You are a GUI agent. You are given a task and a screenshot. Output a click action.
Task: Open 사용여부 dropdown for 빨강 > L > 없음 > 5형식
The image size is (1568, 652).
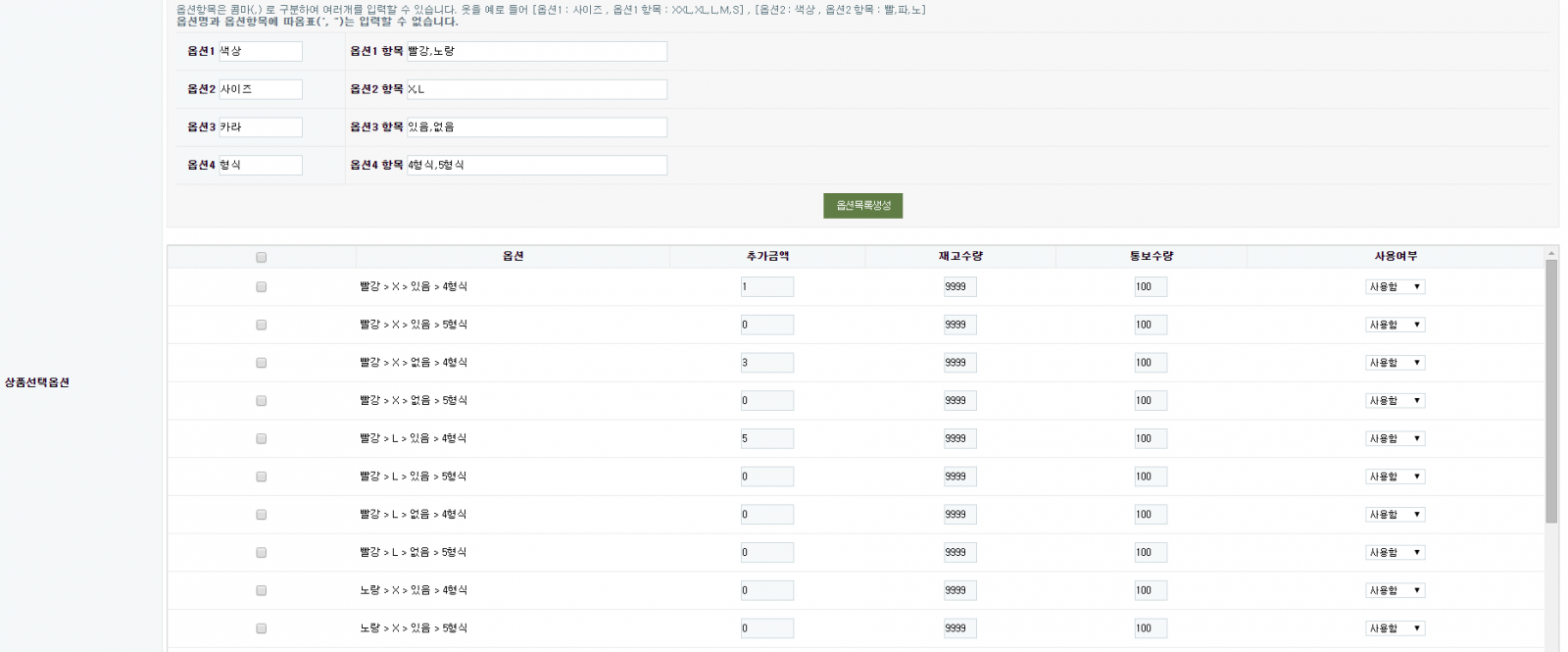tap(1395, 553)
